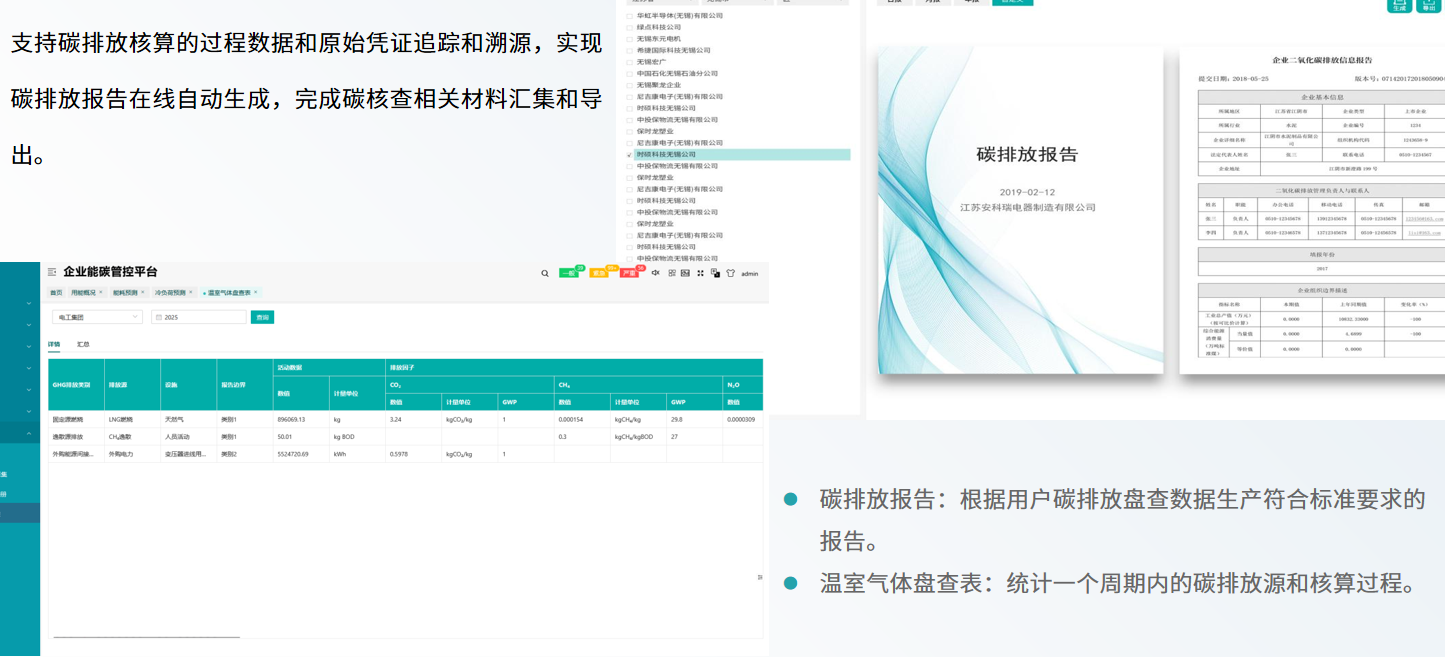Switch to the 首页 tab

click(x=56, y=292)
